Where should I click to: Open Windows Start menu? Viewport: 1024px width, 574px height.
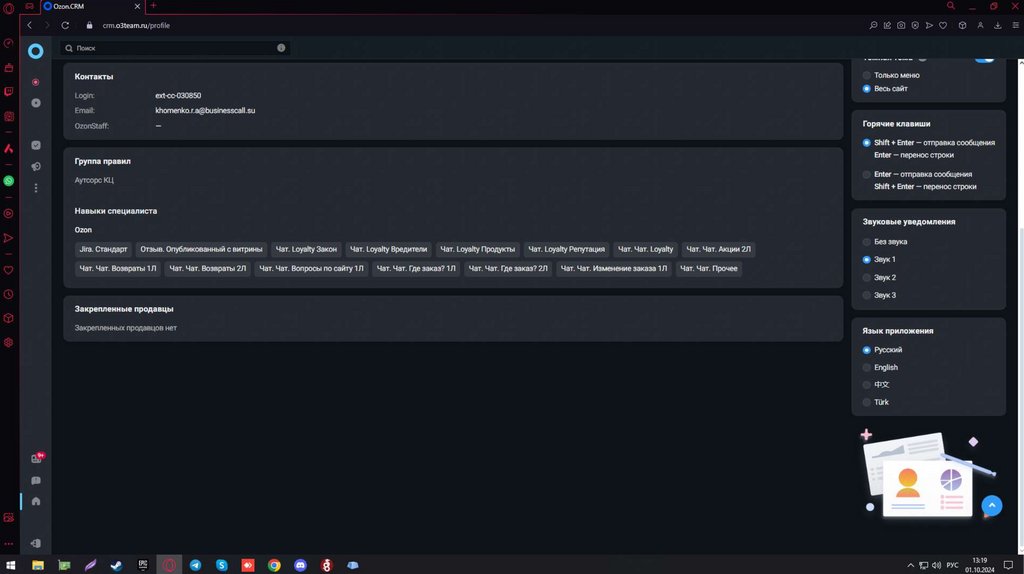coord(10,565)
